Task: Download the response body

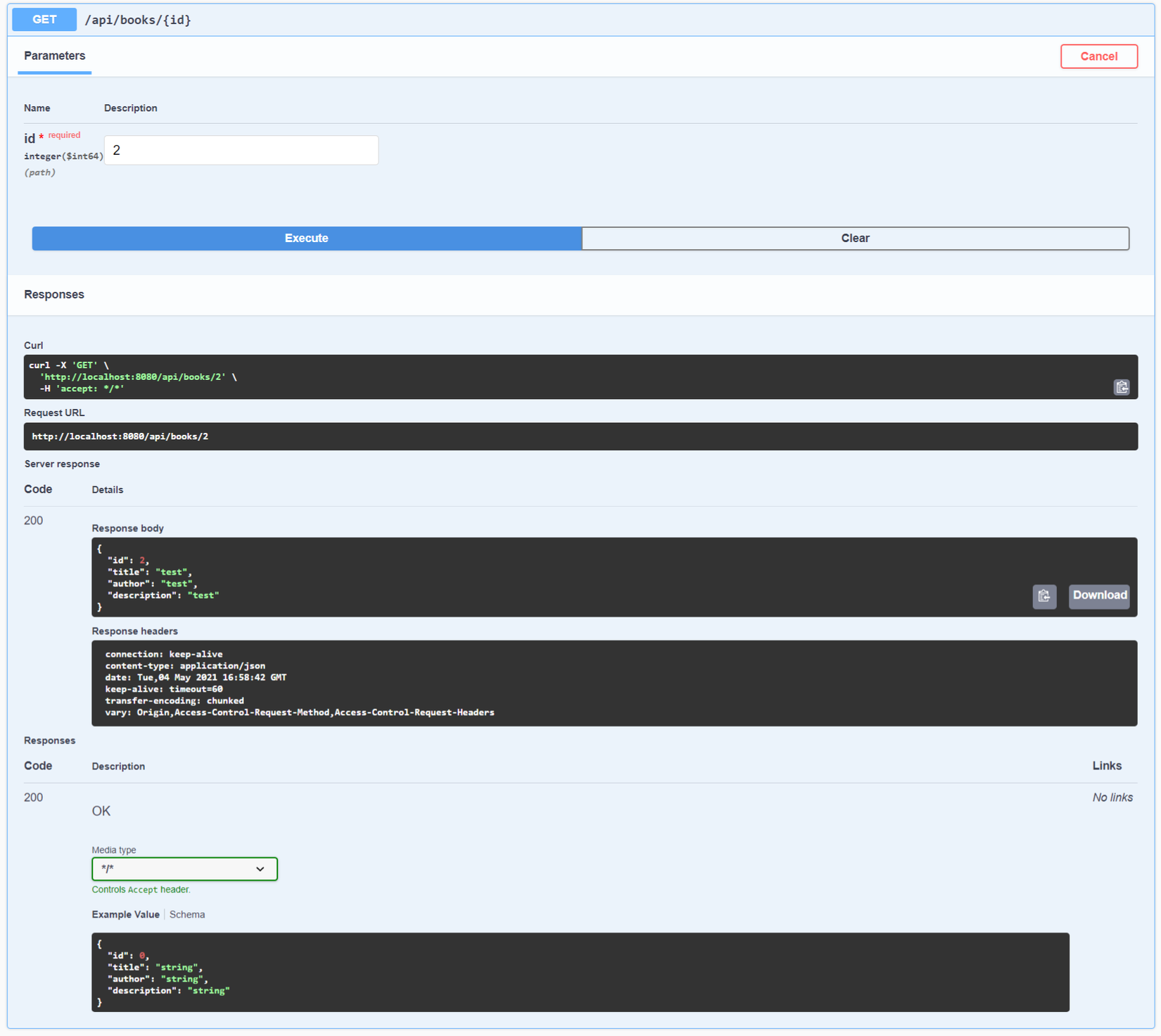Action: (1099, 595)
